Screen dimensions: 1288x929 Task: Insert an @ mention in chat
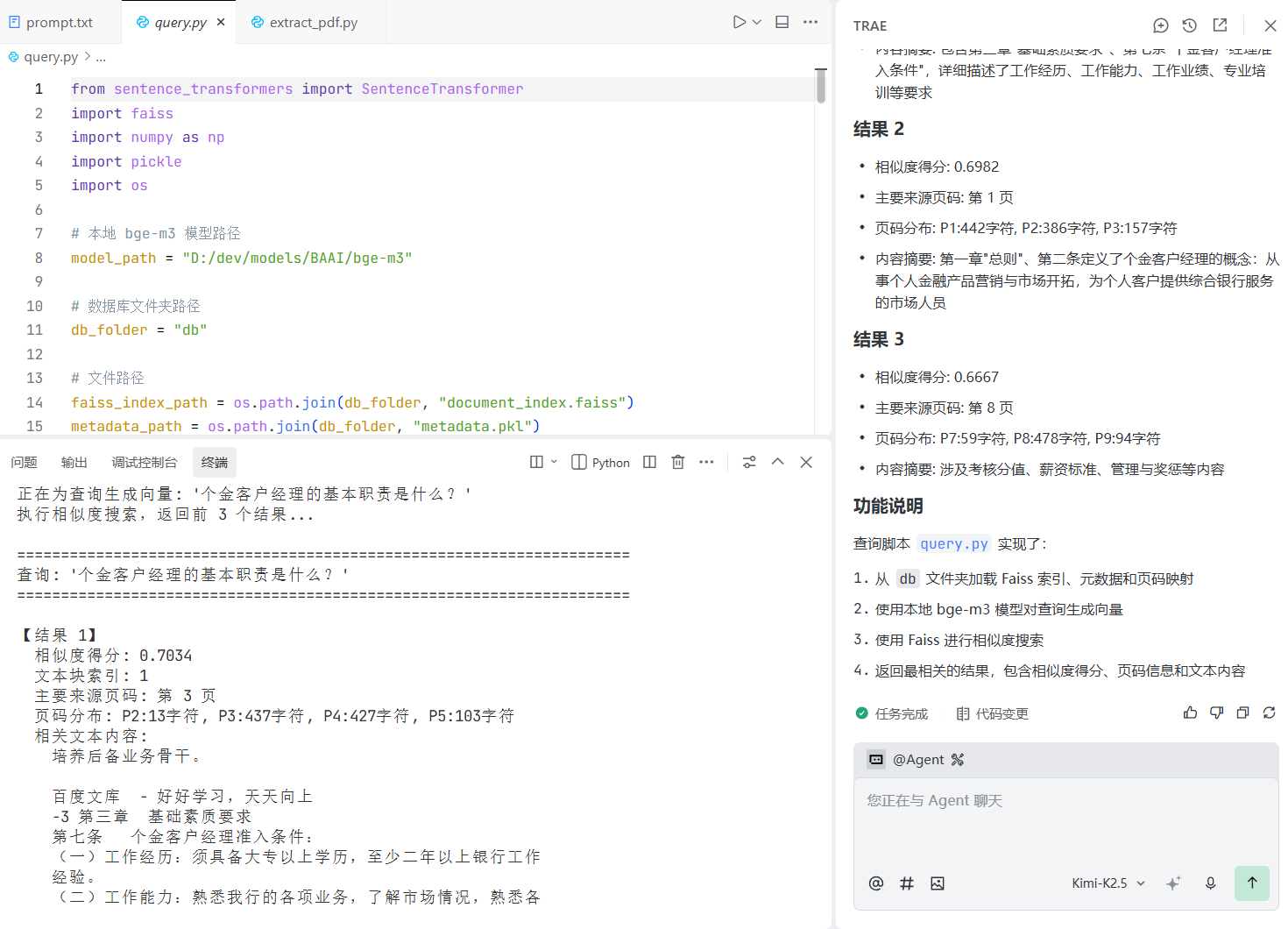click(876, 883)
